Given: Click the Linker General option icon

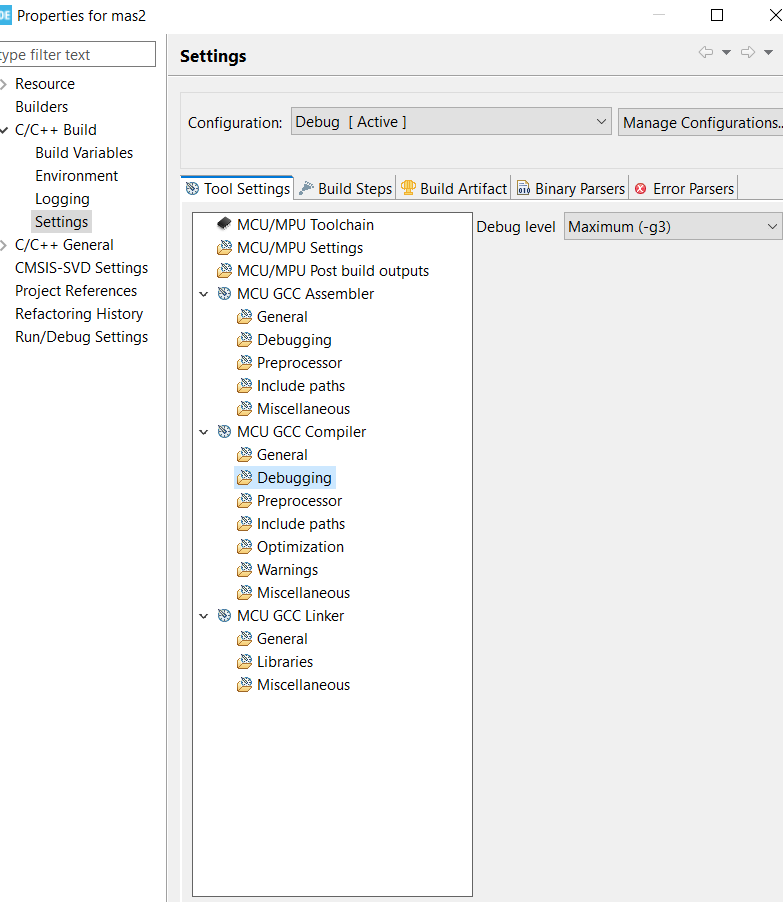Looking at the screenshot, I should pos(245,639).
